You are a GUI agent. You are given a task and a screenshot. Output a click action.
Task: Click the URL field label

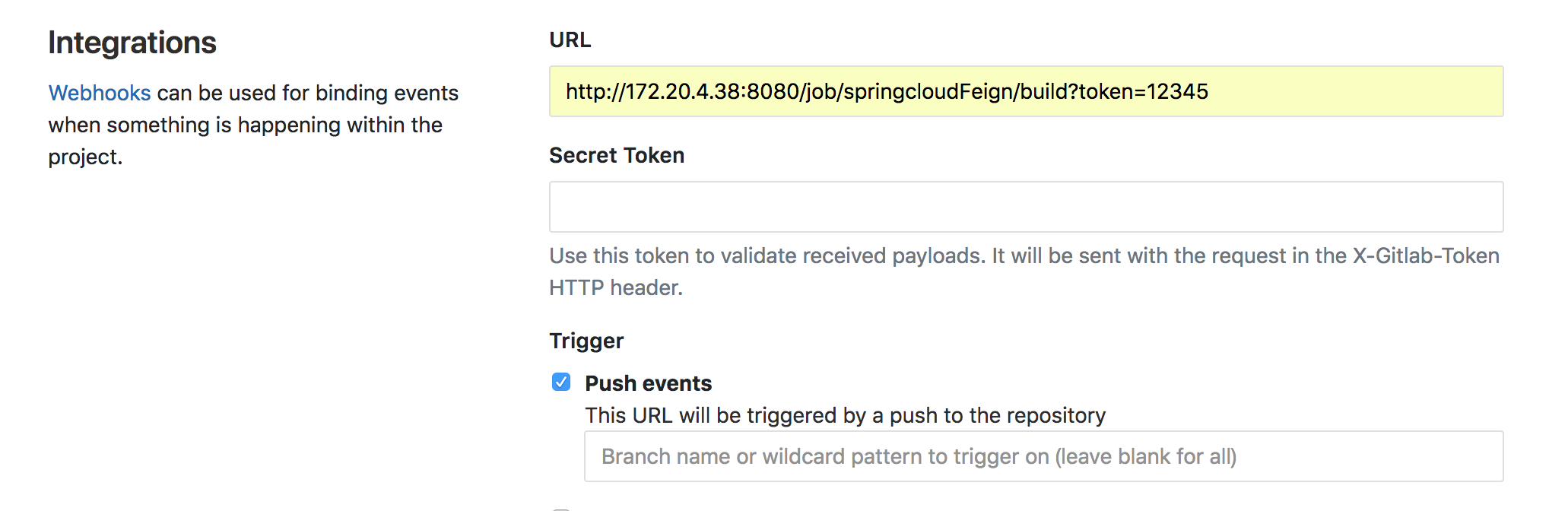coord(570,40)
